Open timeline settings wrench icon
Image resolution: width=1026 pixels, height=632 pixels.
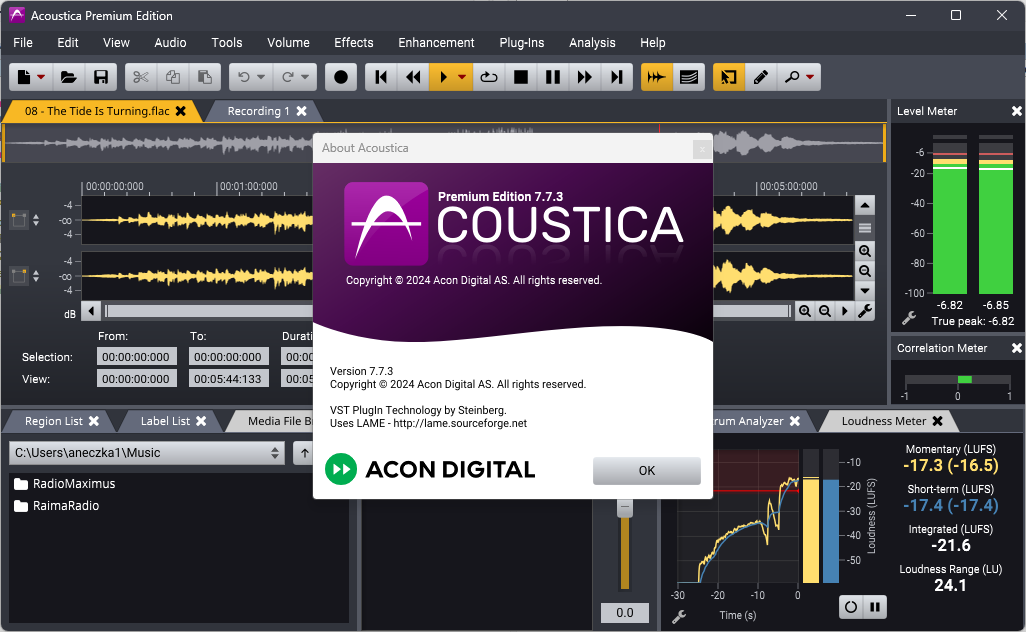click(x=865, y=311)
